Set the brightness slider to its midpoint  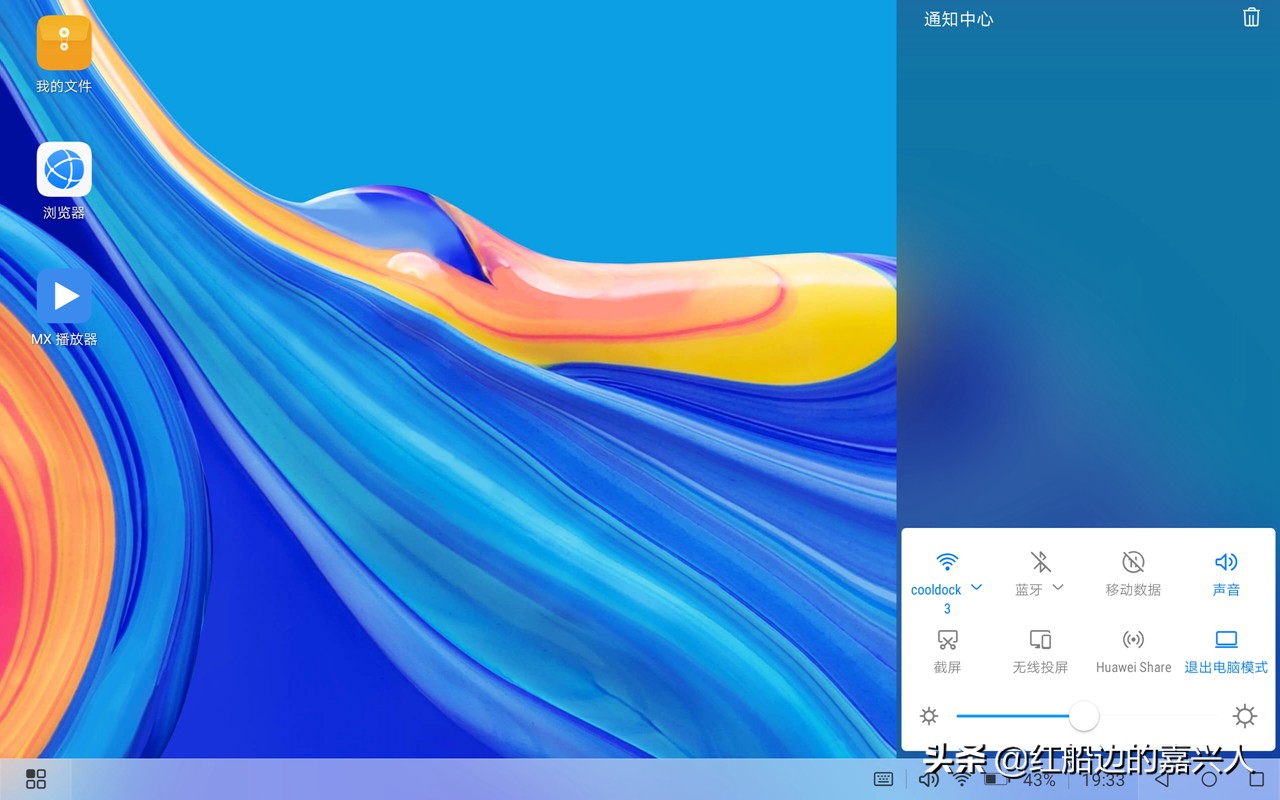point(1087,716)
